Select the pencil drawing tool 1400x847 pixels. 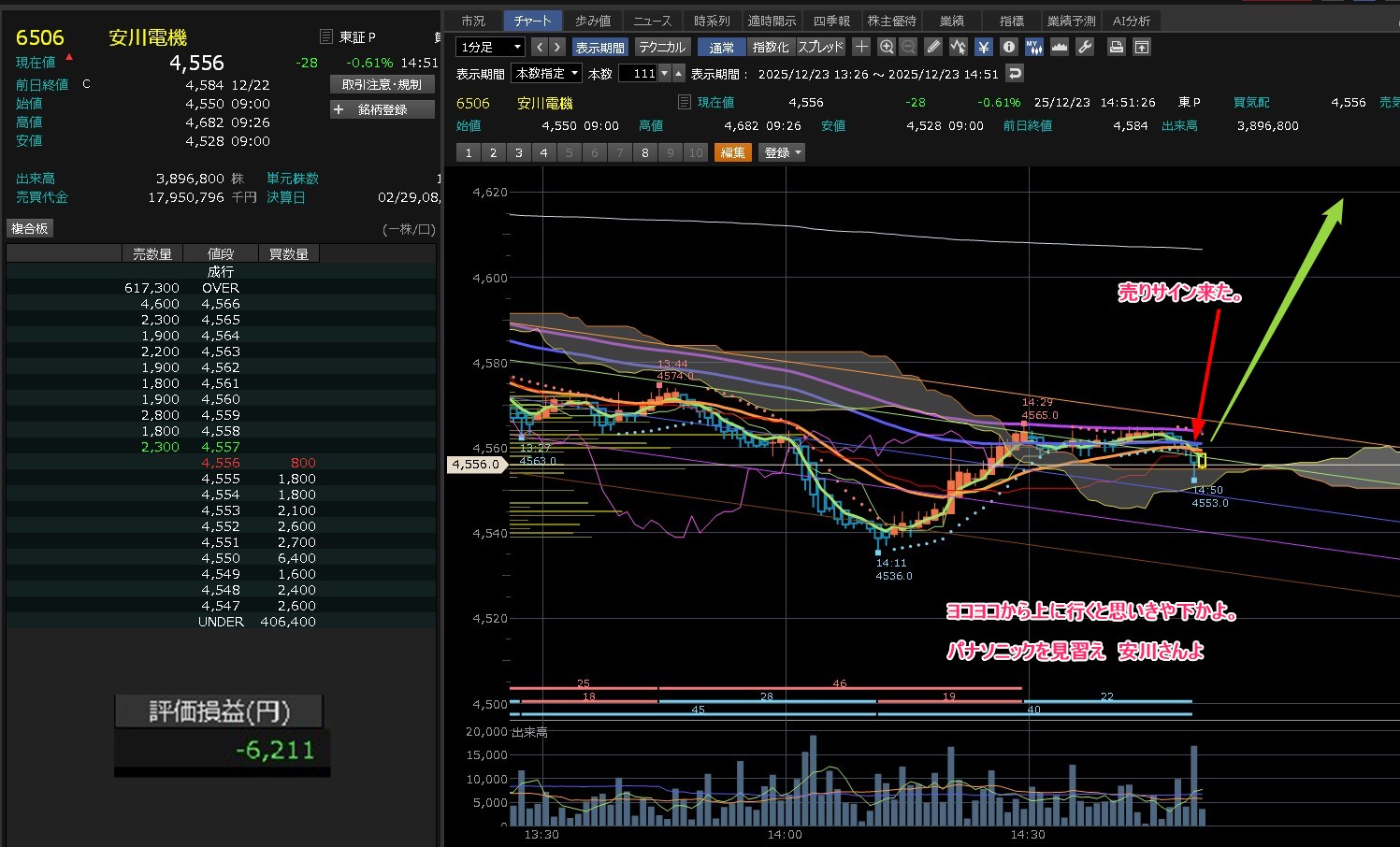pos(933,47)
